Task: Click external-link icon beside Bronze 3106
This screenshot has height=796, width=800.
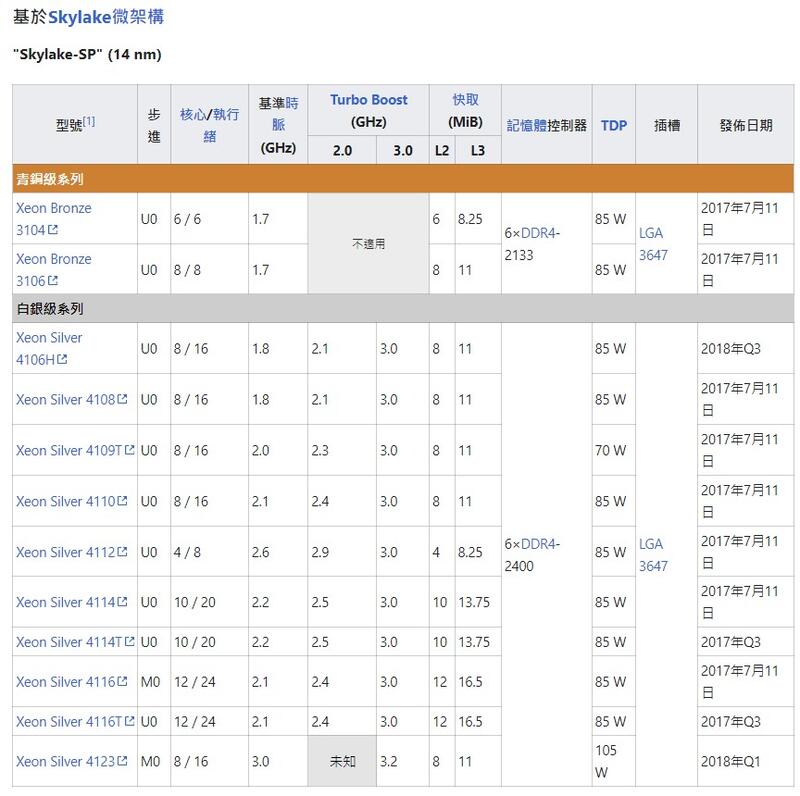Action: (x=53, y=281)
